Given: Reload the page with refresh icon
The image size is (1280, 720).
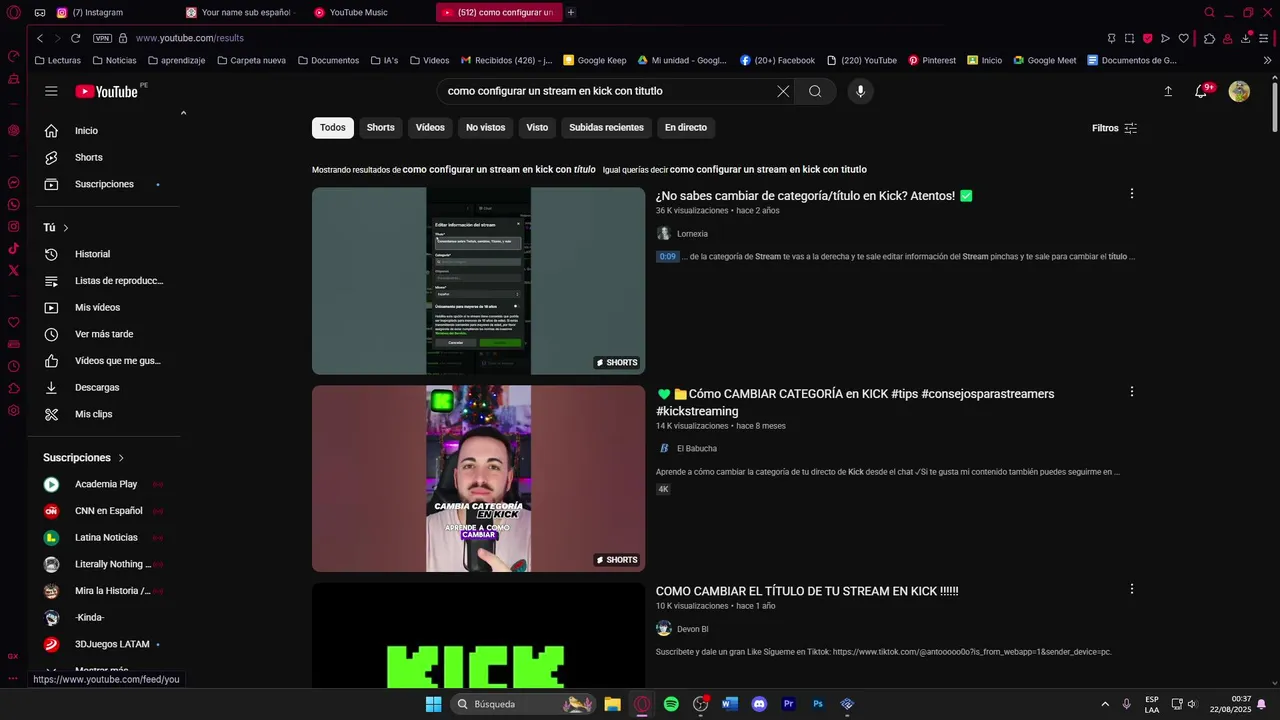Looking at the screenshot, I should tap(75, 38).
